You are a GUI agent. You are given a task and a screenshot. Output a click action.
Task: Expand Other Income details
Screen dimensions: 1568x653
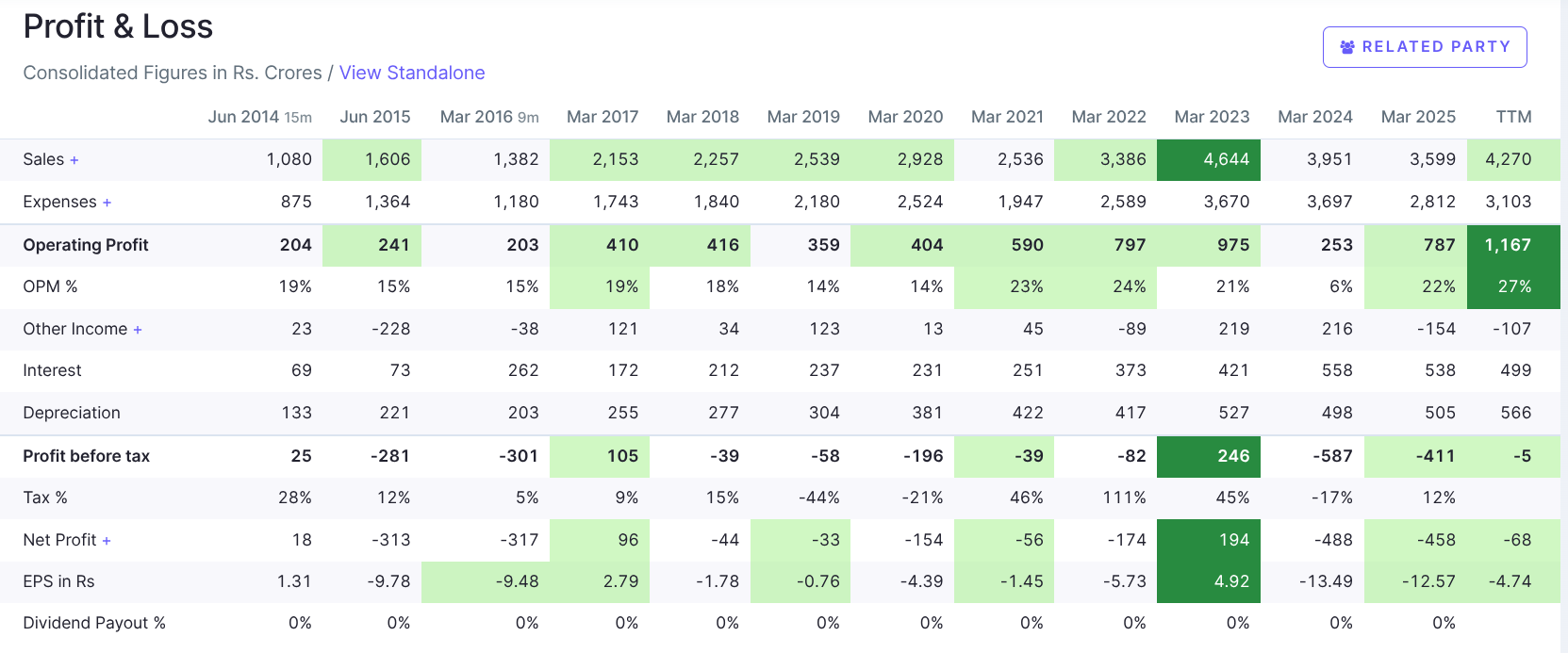138,330
